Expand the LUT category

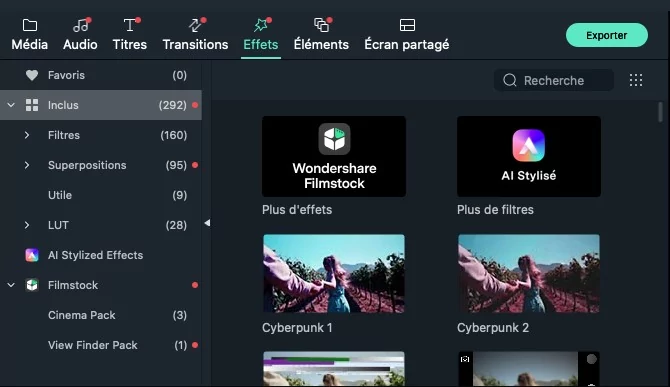tap(27, 225)
